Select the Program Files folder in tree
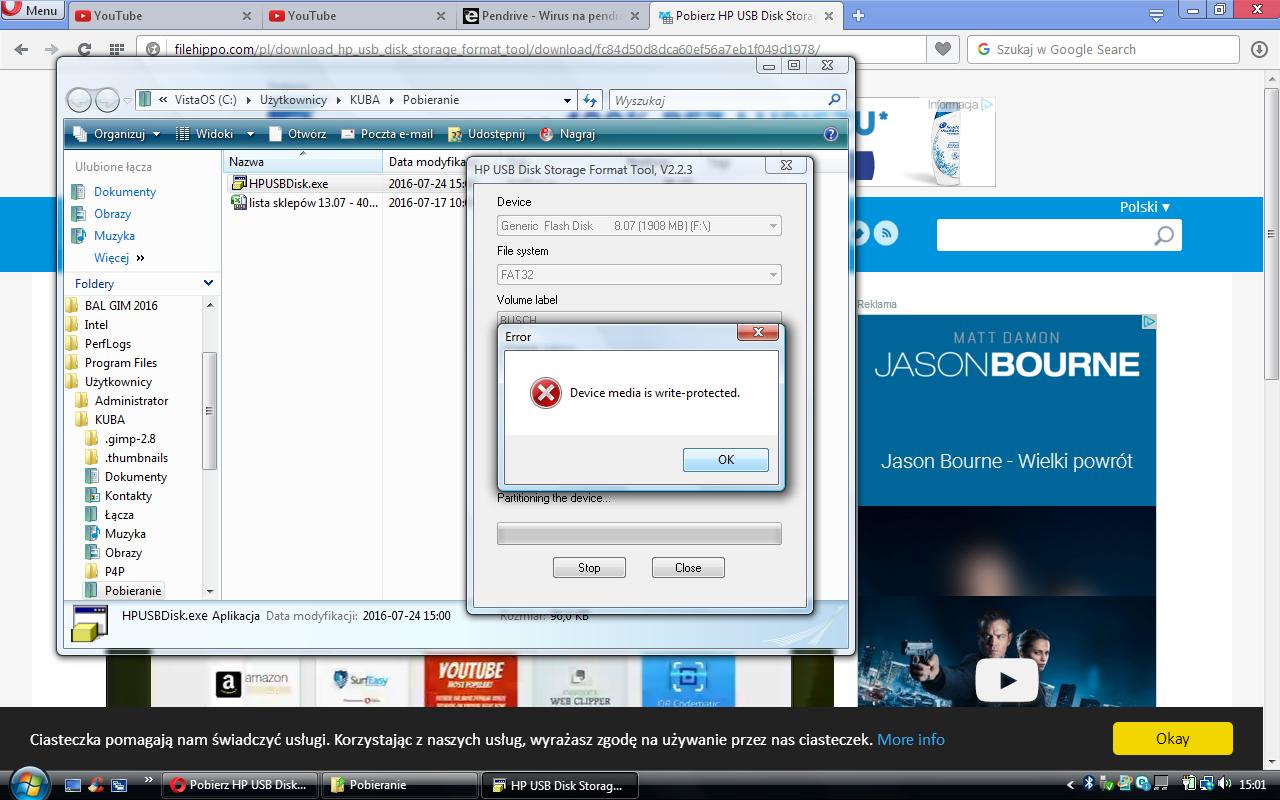 [x=121, y=363]
